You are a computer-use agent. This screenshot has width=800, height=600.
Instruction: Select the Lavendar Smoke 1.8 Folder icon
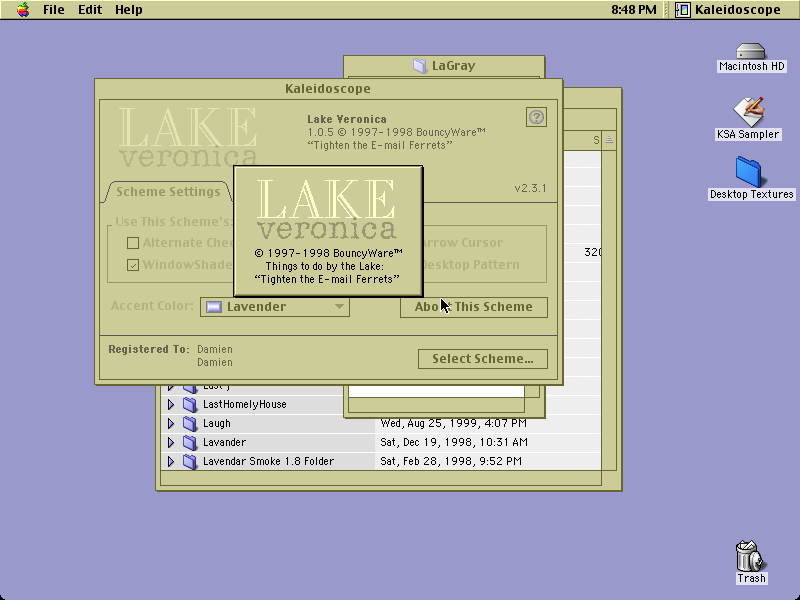(x=190, y=461)
